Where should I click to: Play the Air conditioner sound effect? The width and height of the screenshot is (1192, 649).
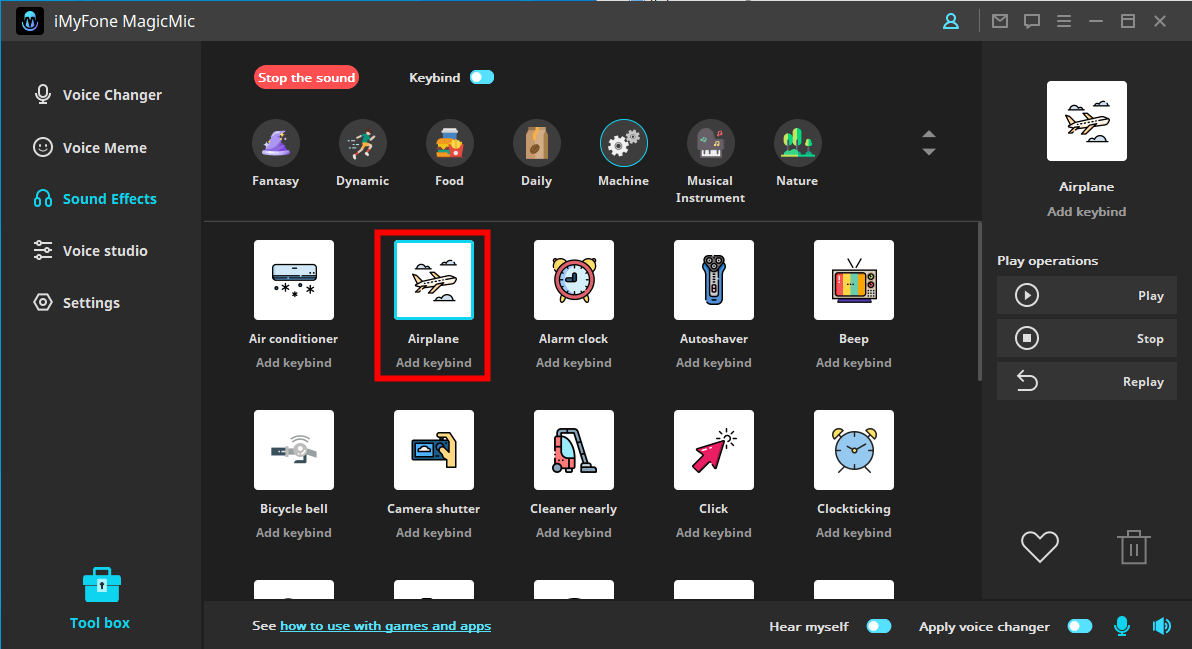pos(293,280)
